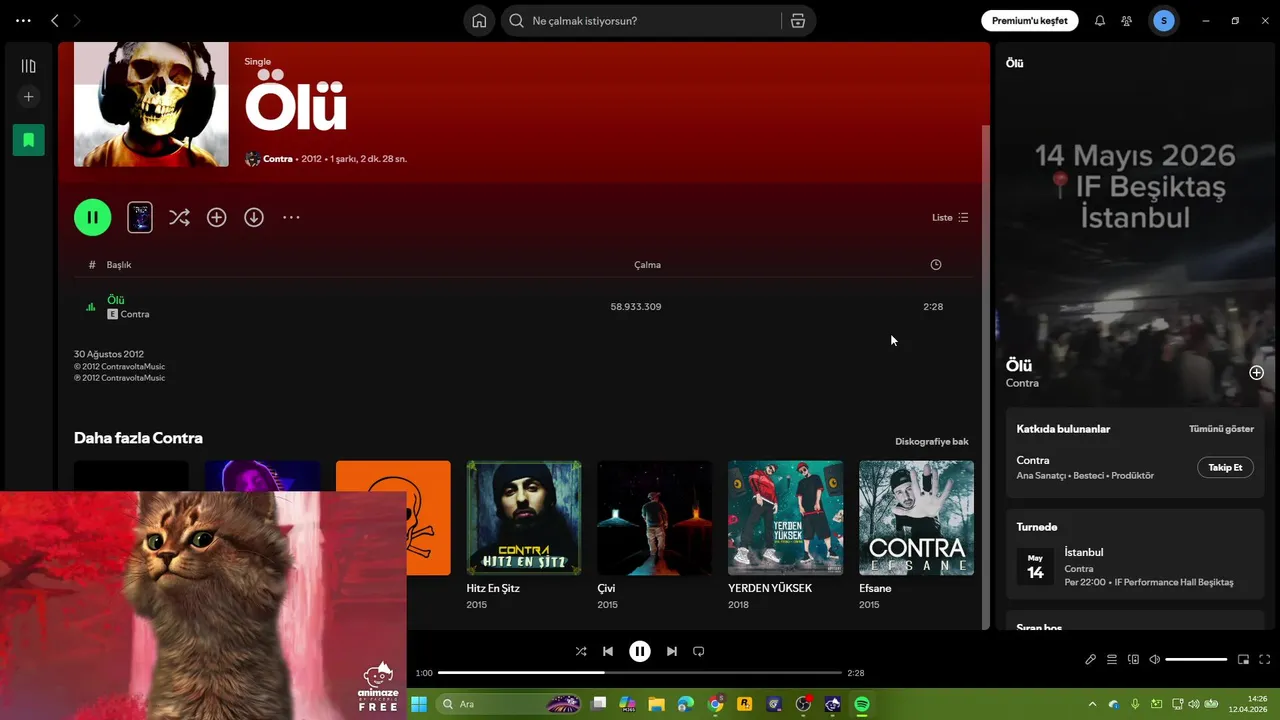1280x720 pixels.
Task: Show hidden system tray icons chevron
Action: point(1092,704)
